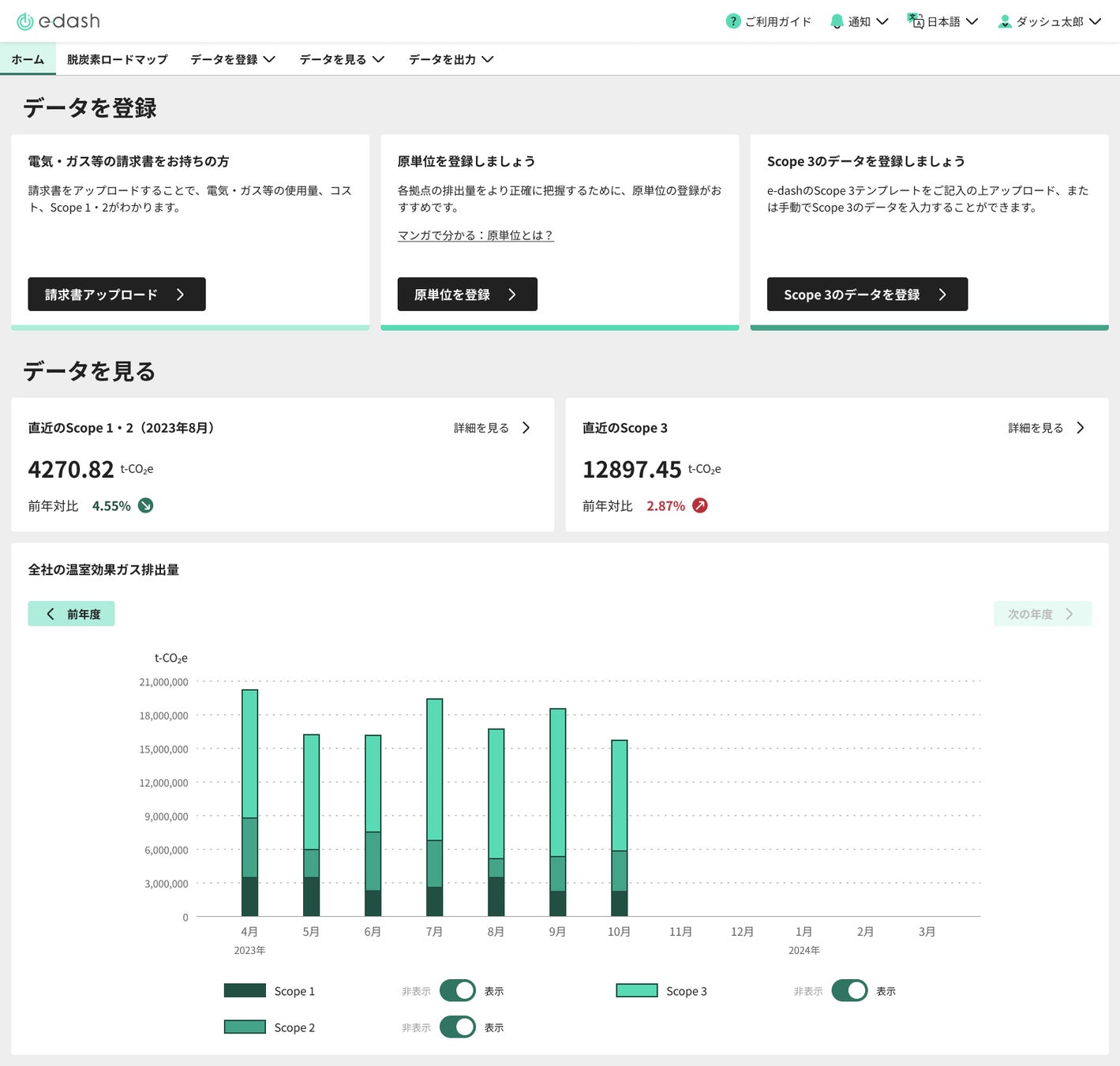Click the 全社の温室効果ガス排出量 heading
The height and width of the screenshot is (1066, 1120).
tap(103, 569)
